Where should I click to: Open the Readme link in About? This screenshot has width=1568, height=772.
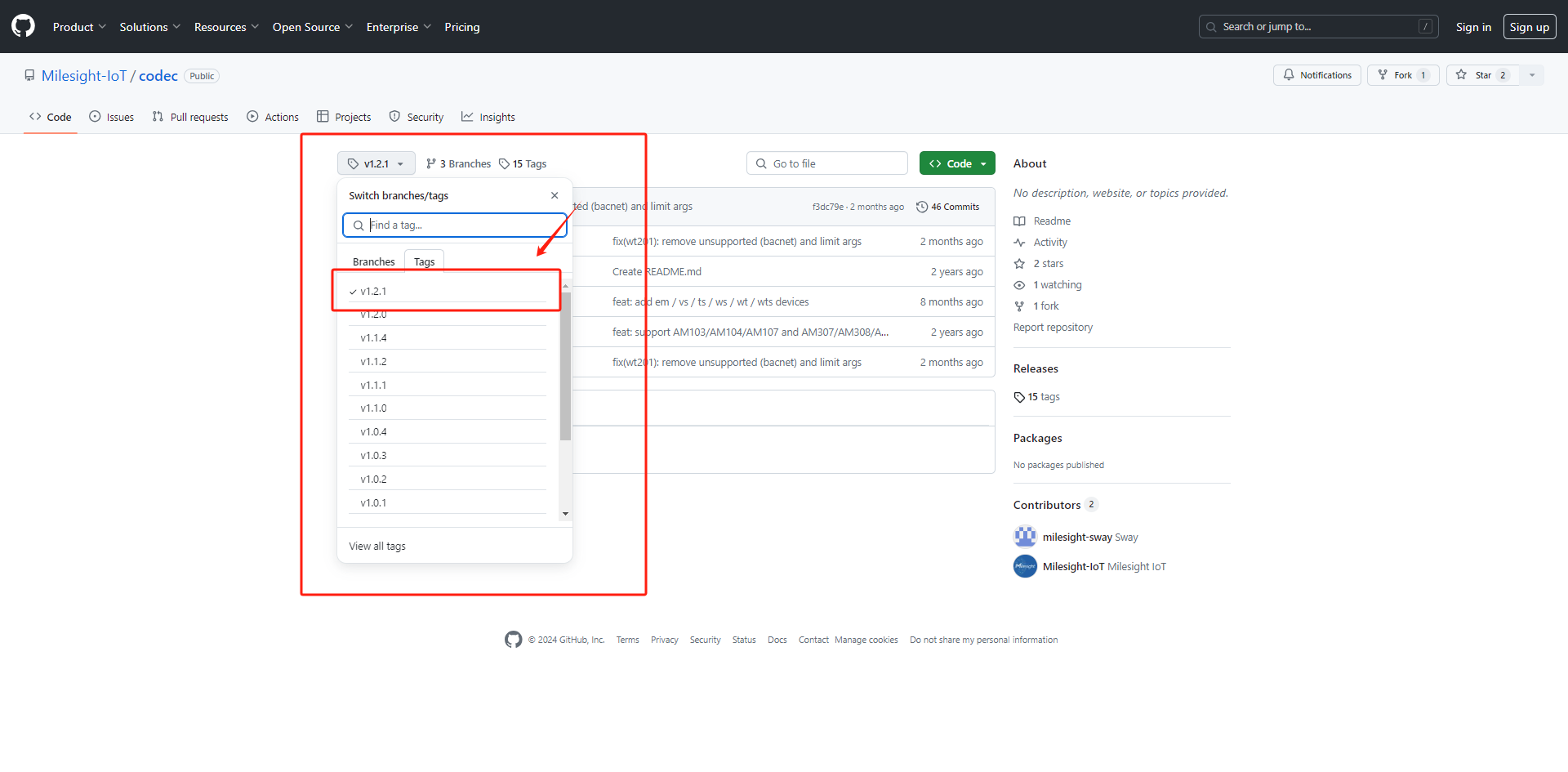(1043, 221)
